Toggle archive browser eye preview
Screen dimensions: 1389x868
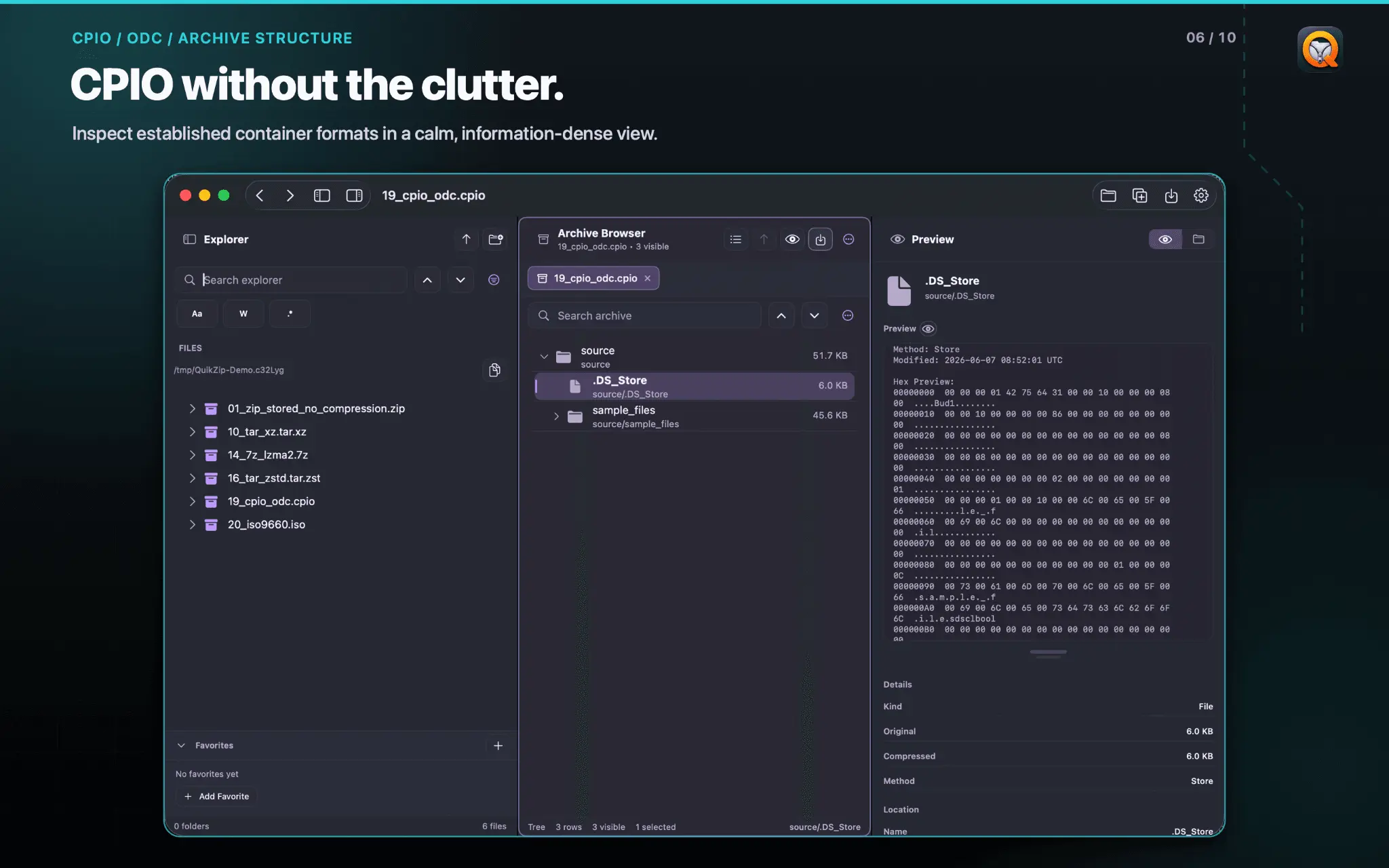[x=792, y=239]
